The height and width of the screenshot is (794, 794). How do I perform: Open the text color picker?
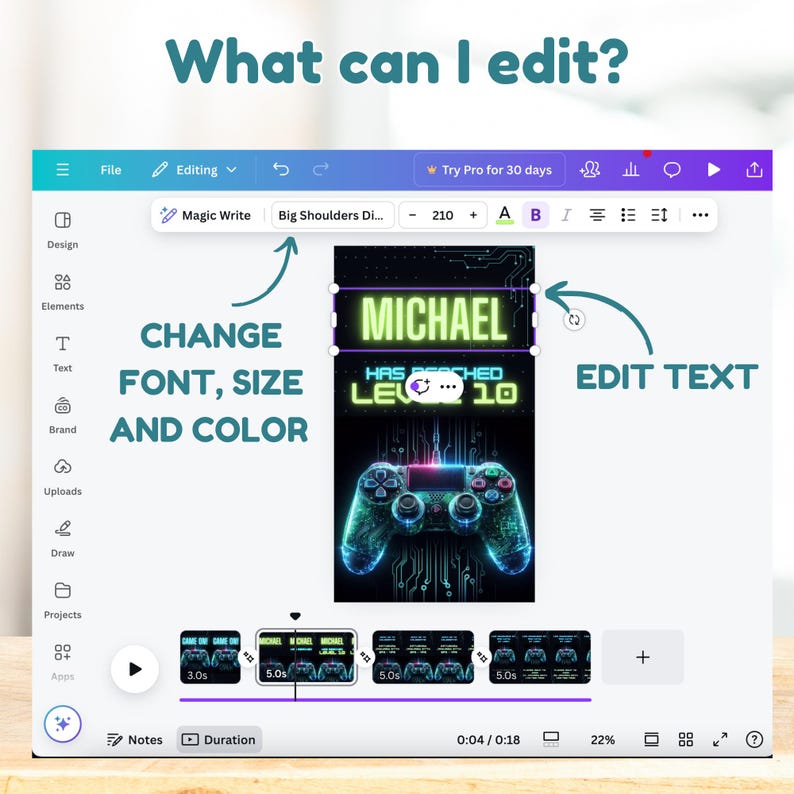tap(504, 215)
